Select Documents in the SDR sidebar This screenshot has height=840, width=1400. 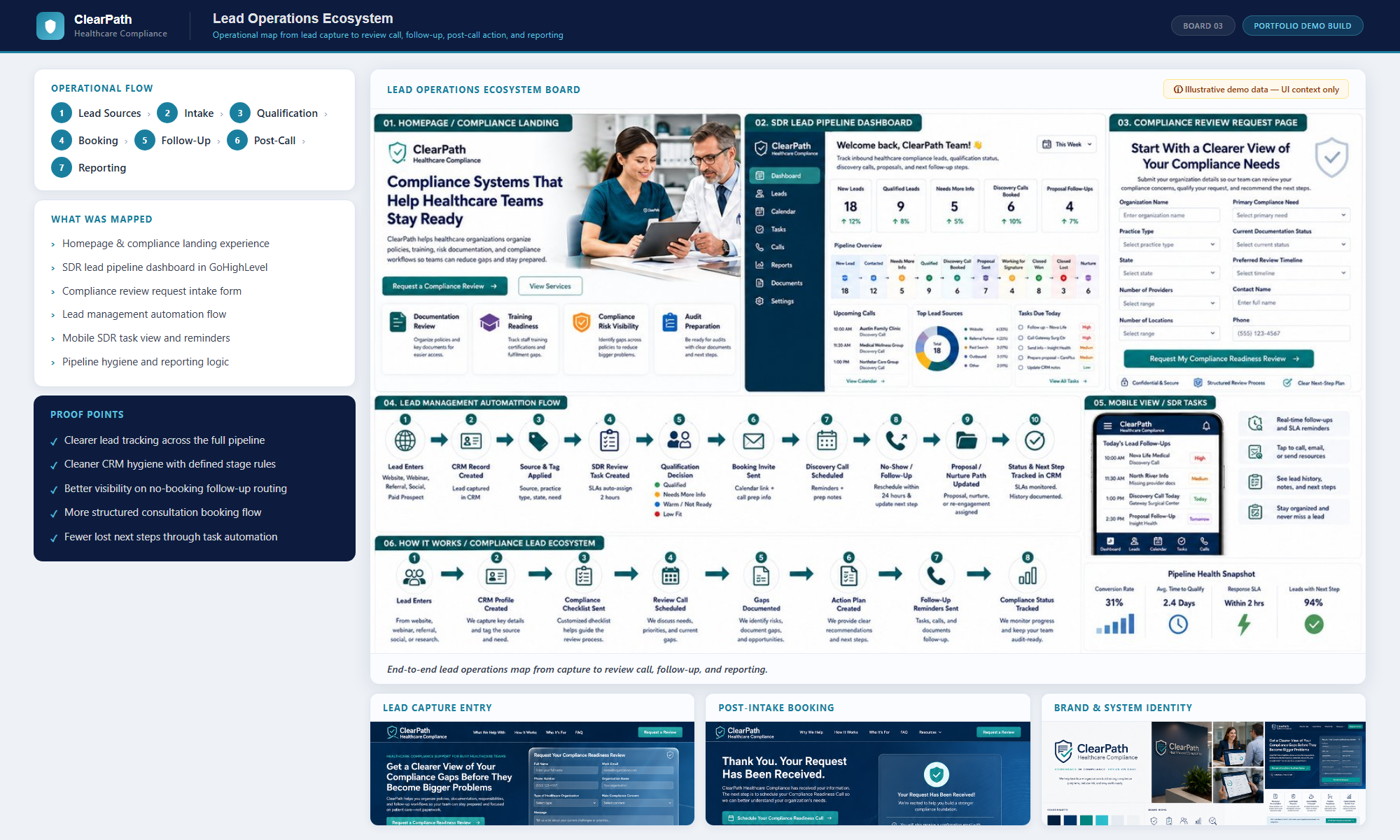785,283
